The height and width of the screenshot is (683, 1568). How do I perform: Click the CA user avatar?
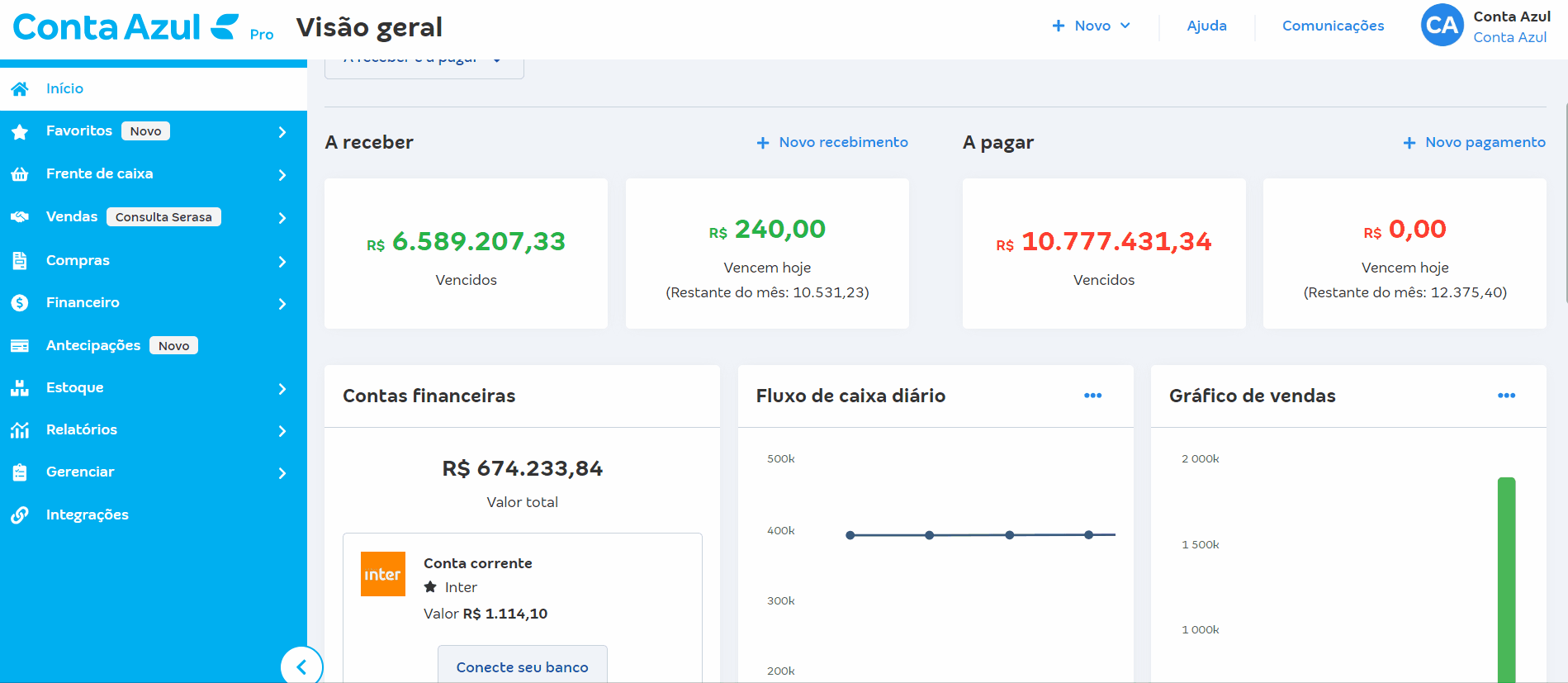tap(1442, 26)
